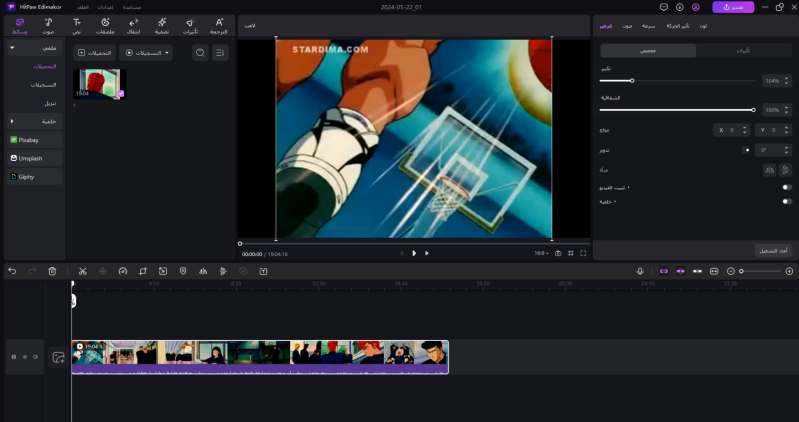
Task: Open the Text (نص) tool panel
Action: pyautogui.click(x=76, y=26)
